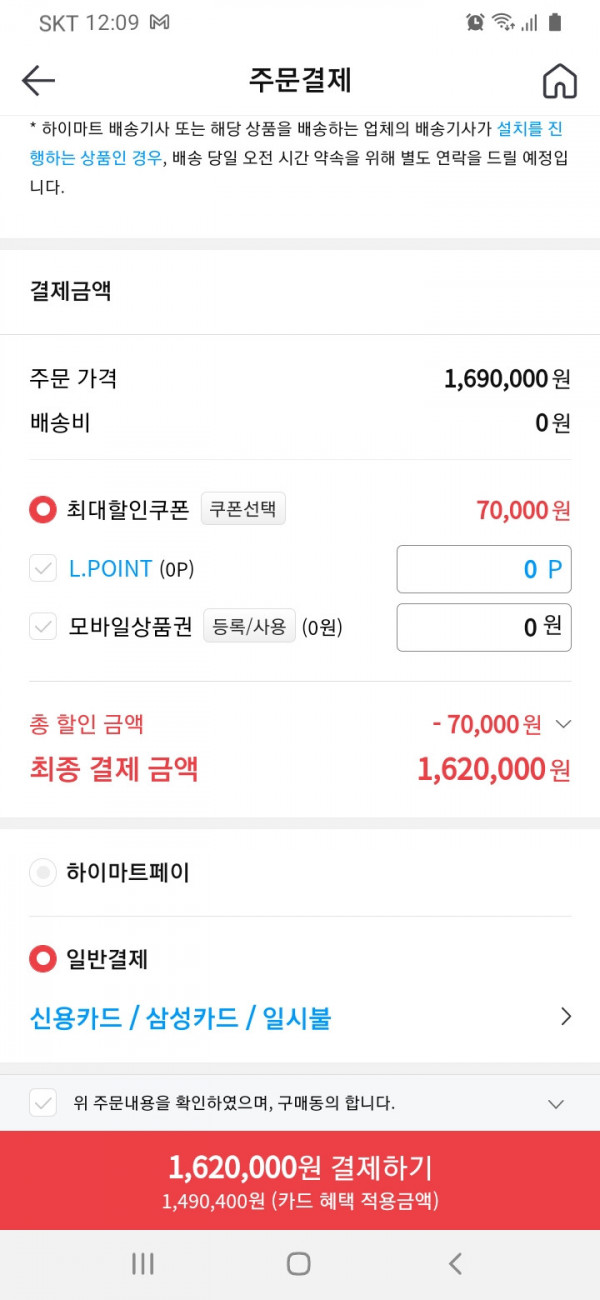
Task: Tap battery icon in status bar
Action: click(555, 22)
